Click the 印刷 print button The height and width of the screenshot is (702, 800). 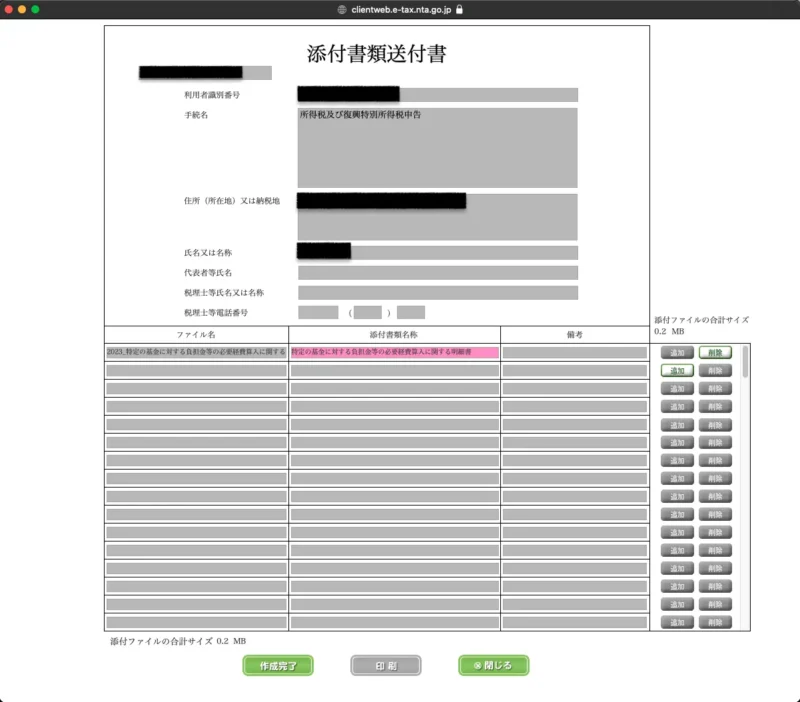[x=386, y=665]
